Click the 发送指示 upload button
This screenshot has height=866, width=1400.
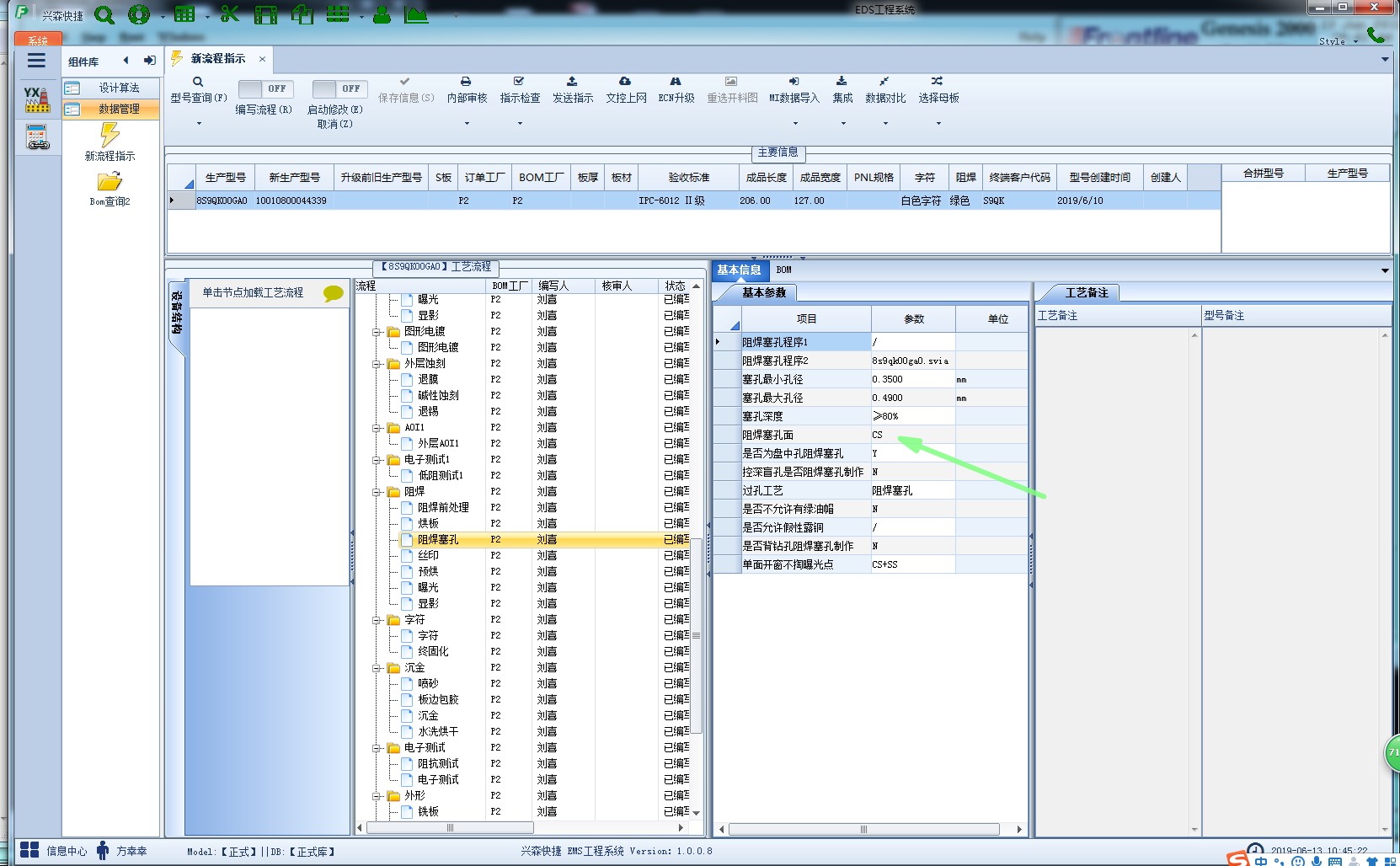click(573, 91)
